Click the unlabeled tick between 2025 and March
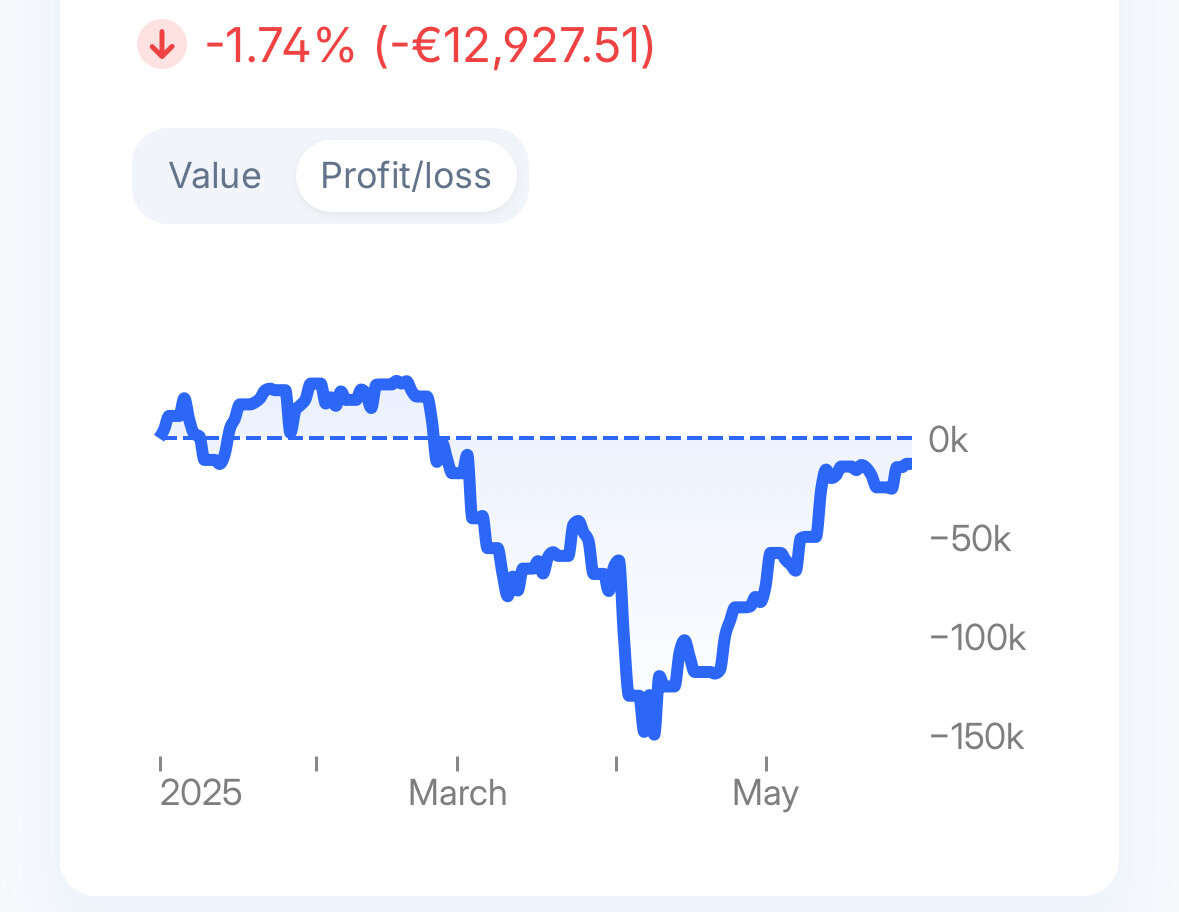 [316, 765]
